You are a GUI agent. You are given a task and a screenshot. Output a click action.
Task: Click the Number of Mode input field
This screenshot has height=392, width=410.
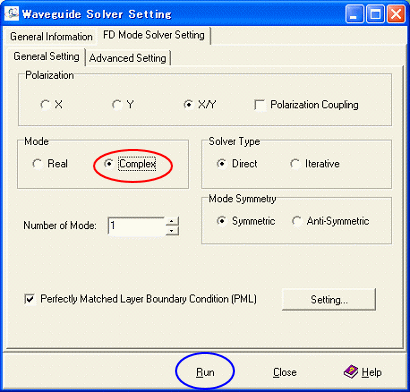[137, 226]
